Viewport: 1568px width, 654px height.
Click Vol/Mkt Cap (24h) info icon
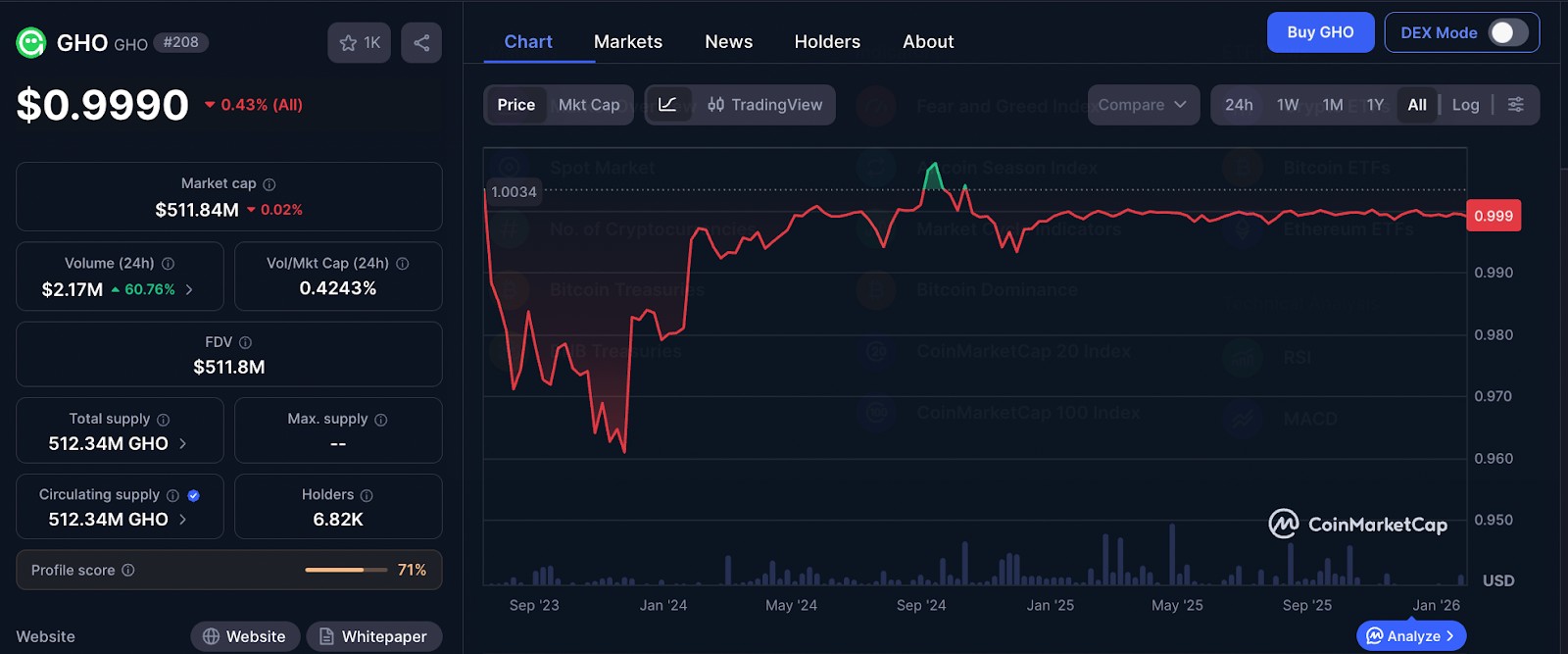[x=403, y=264]
